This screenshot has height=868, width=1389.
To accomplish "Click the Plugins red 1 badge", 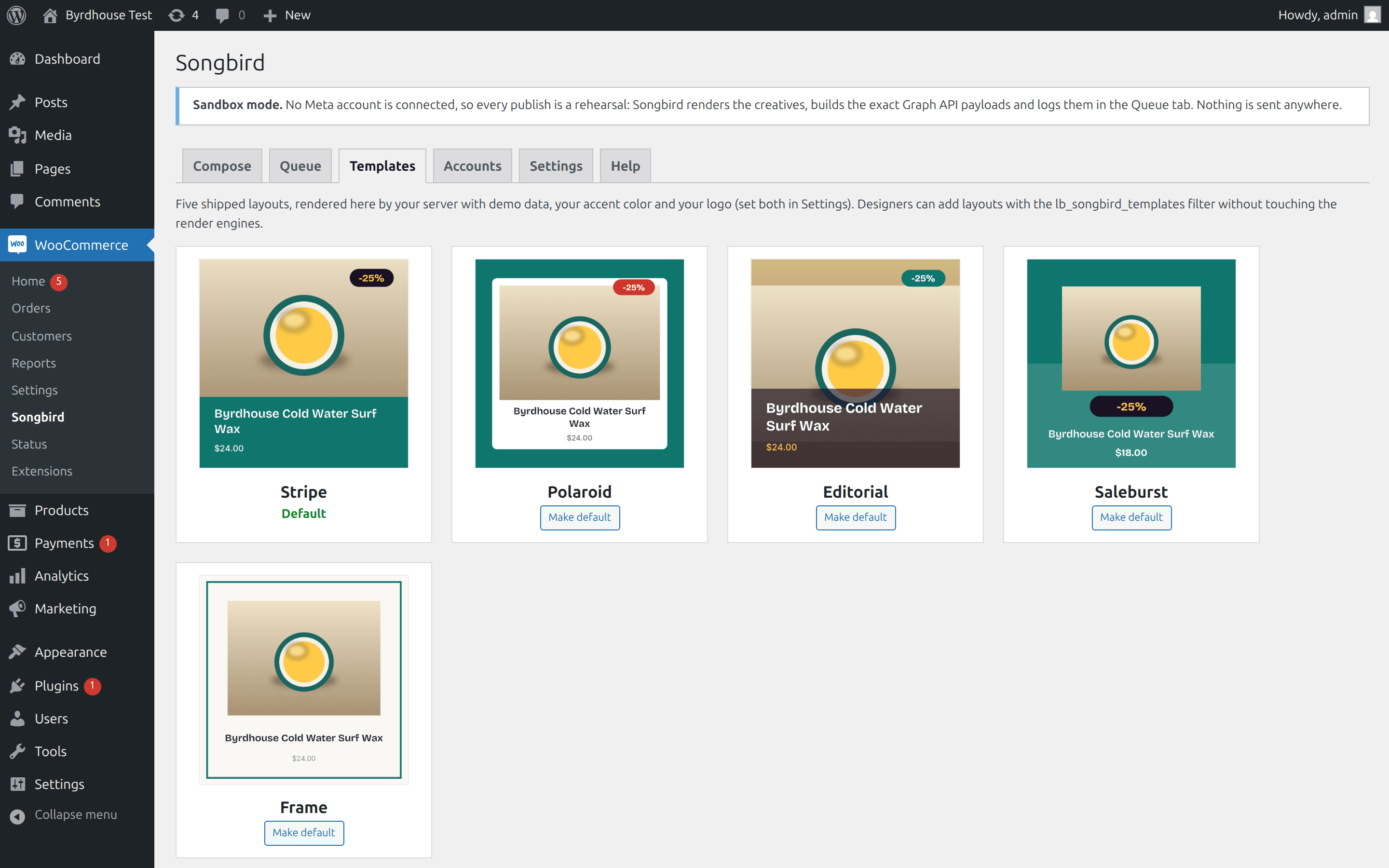I will tap(93, 685).
